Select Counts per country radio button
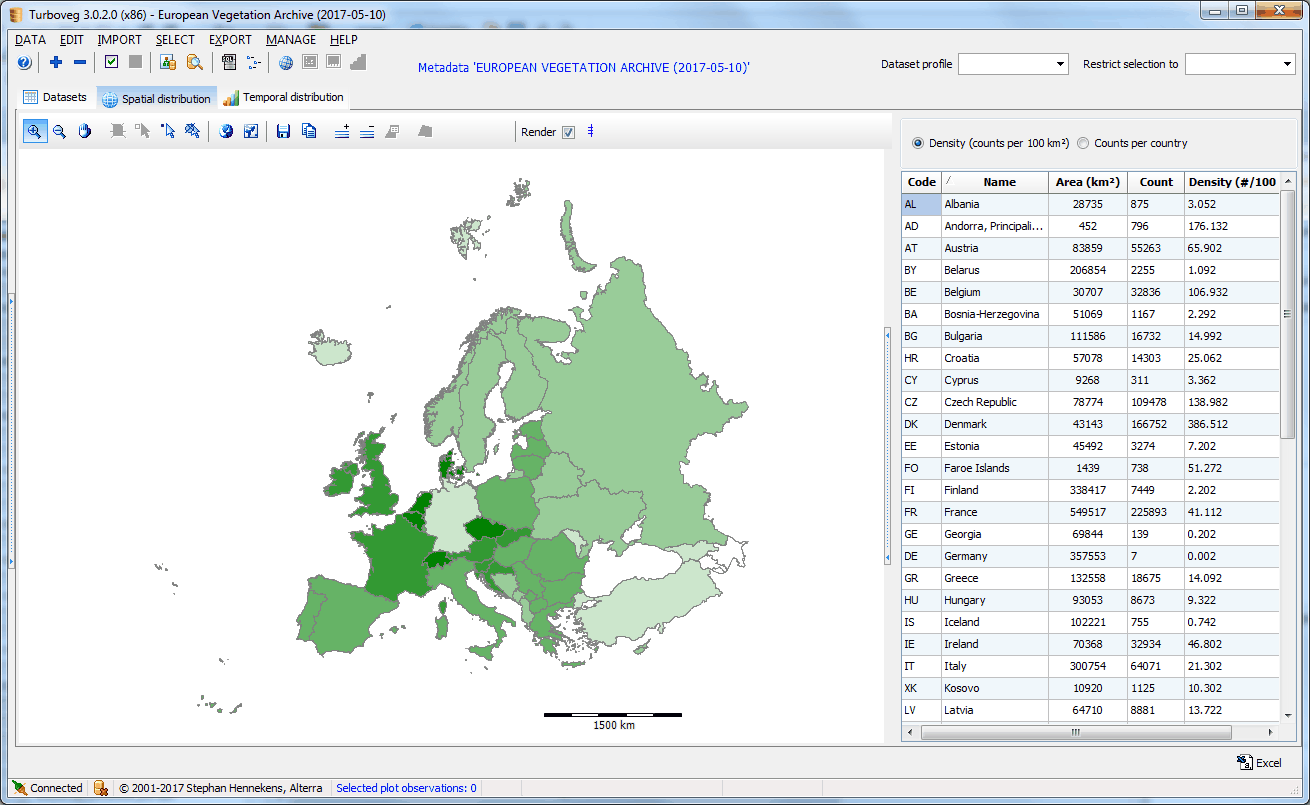The image size is (1310, 805). 1083,143
